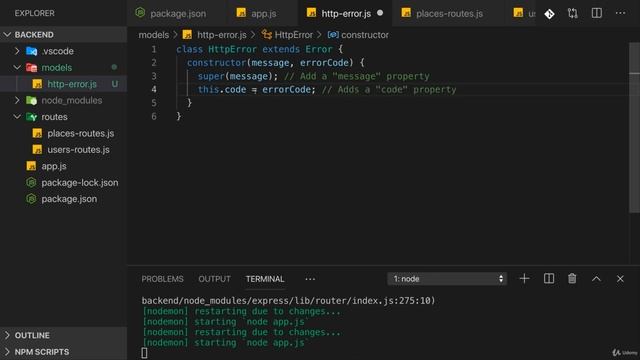This screenshot has height=360, width=640.
Task: Click the constructor method symbol icon in breadcrumb
Action: (x=333, y=35)
